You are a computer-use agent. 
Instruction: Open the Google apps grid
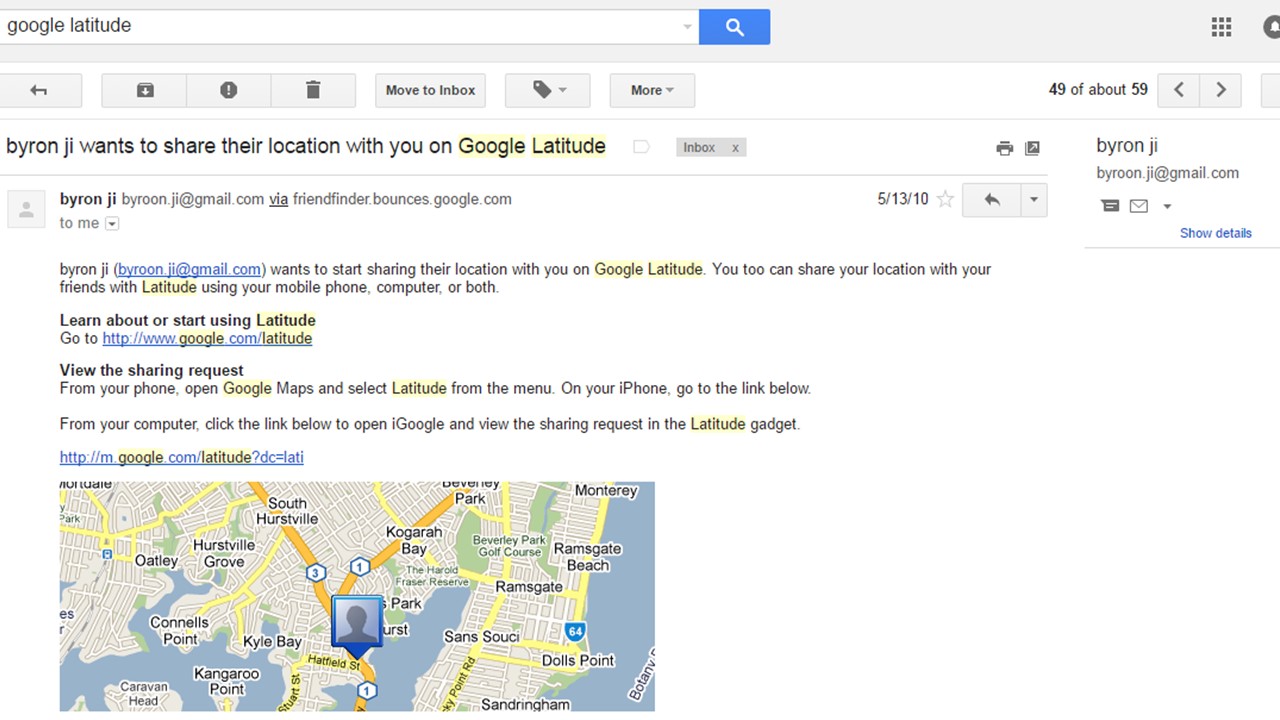[1221, 27]
